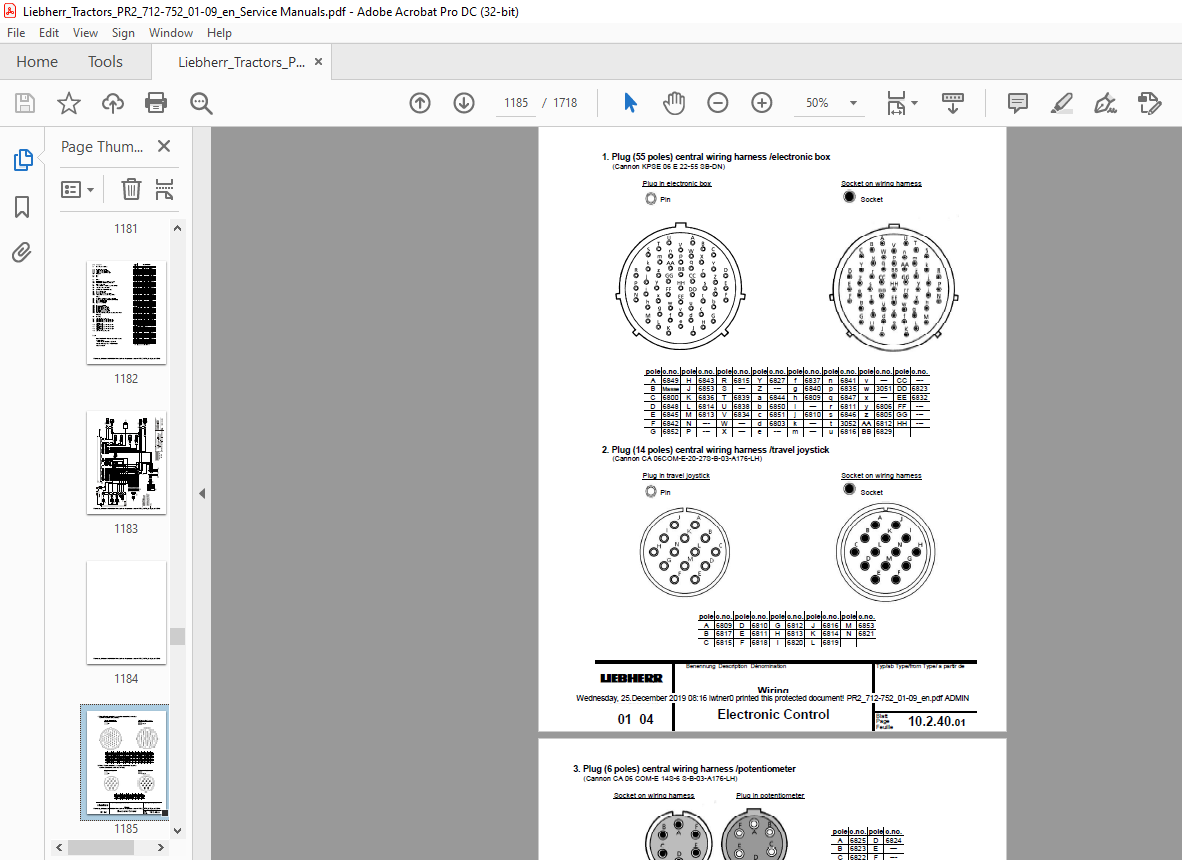Select blank page 1184 thumbnail
Viewport: 1182px width, 860px height.
(x=126, y=612)
